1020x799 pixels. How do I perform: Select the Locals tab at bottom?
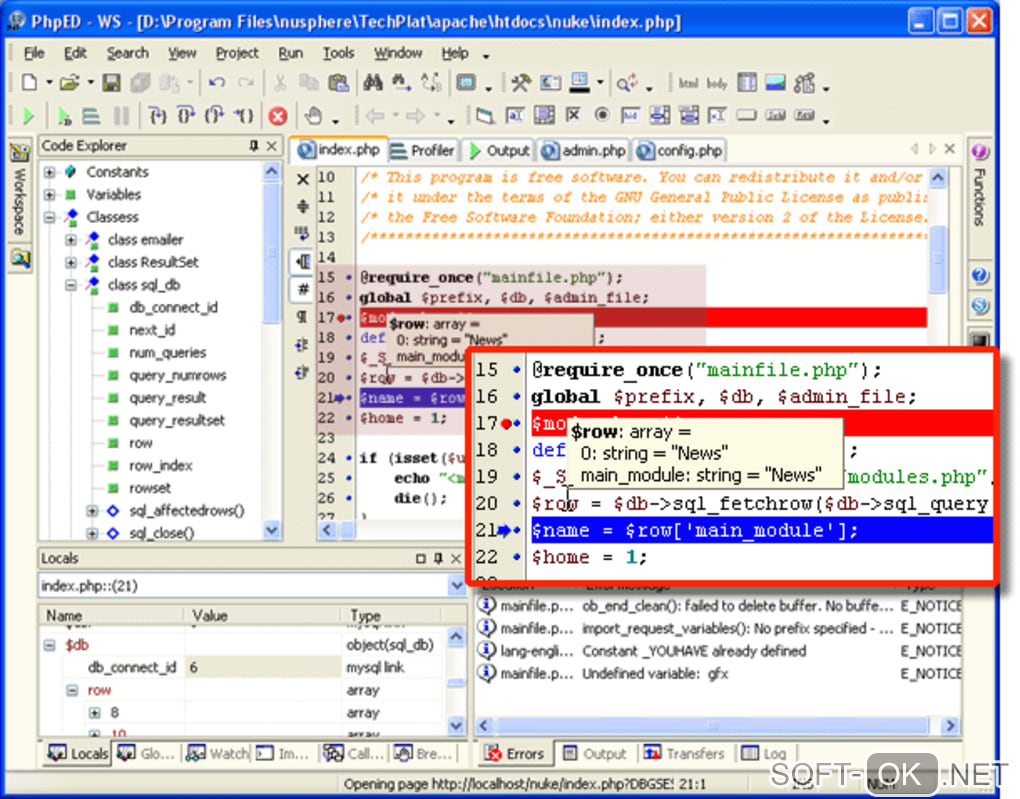pyautogui.click(x=77, y=753)
